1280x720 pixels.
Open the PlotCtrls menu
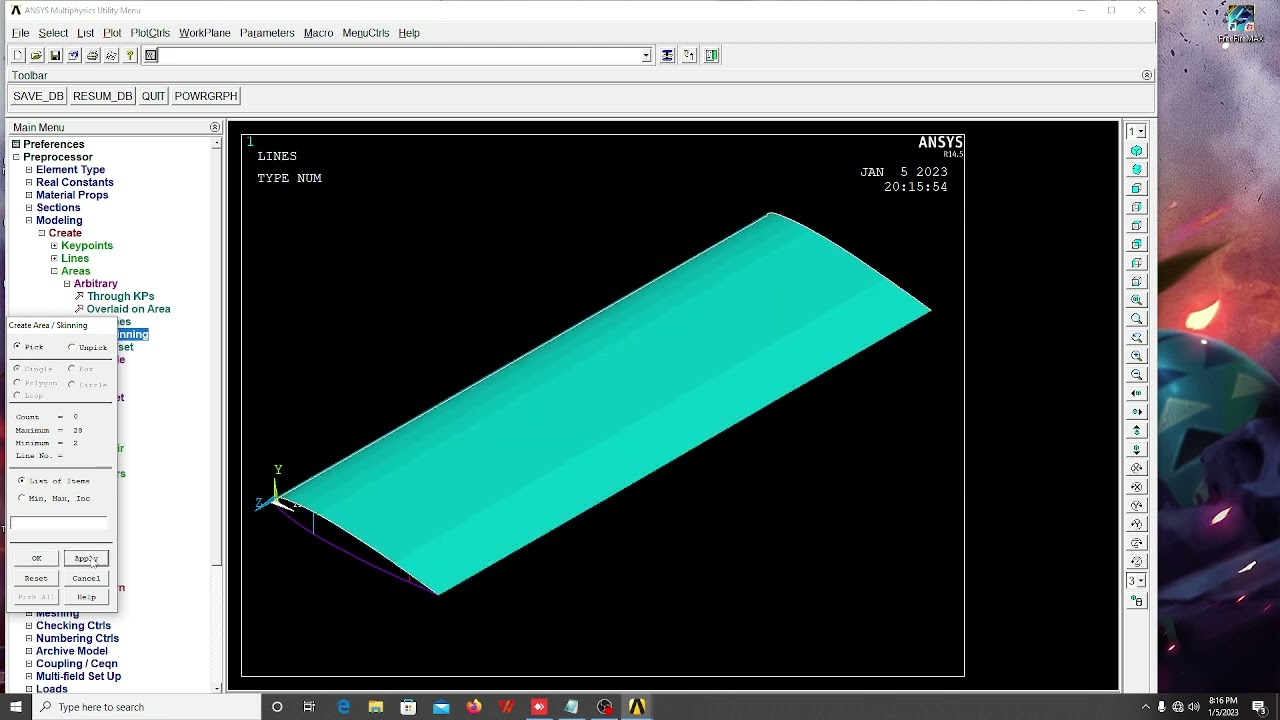click(x=150, y=33)
